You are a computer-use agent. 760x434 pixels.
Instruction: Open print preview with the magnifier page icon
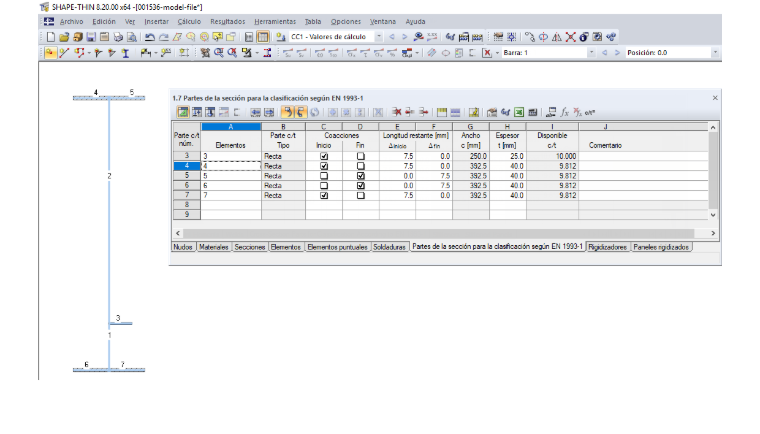131,37
